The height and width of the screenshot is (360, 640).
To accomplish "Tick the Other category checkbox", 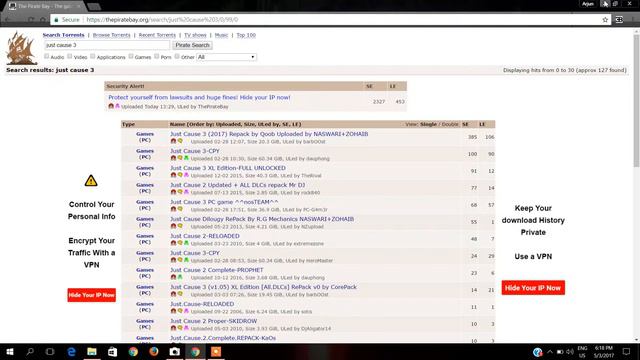I will click(x=177, y=56).
